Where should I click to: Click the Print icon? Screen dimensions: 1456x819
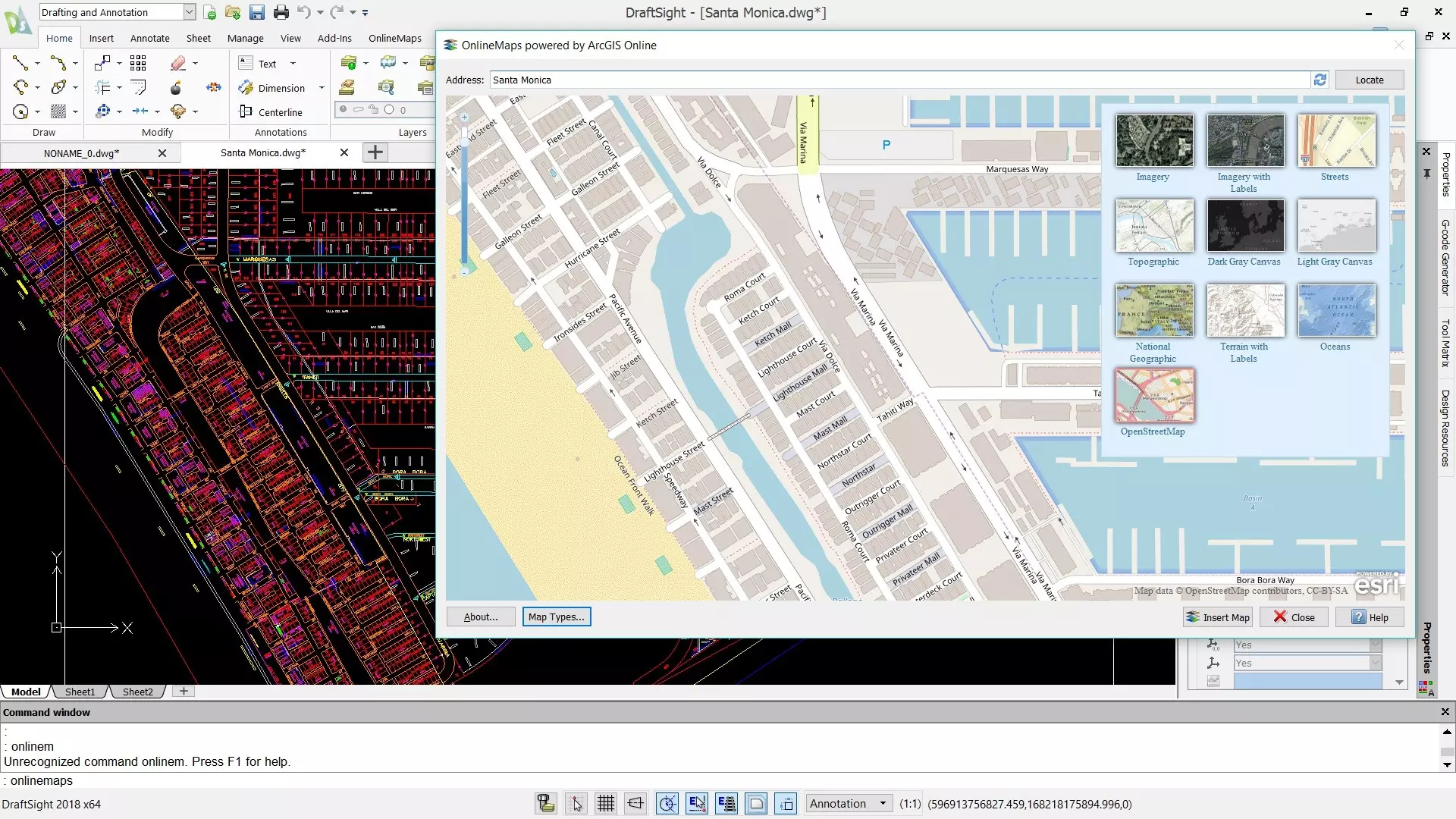tap(281, 12)
